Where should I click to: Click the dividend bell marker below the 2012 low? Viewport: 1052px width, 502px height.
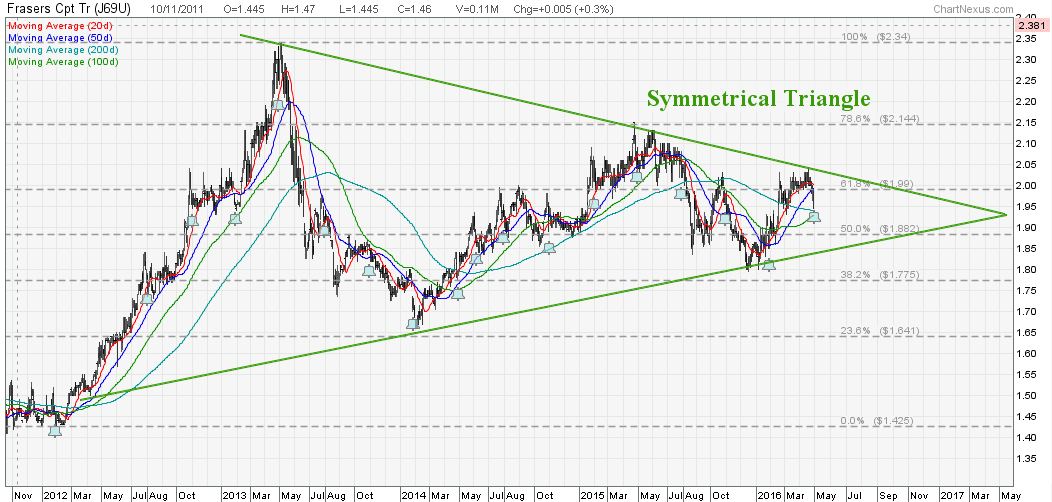point(55,432)
